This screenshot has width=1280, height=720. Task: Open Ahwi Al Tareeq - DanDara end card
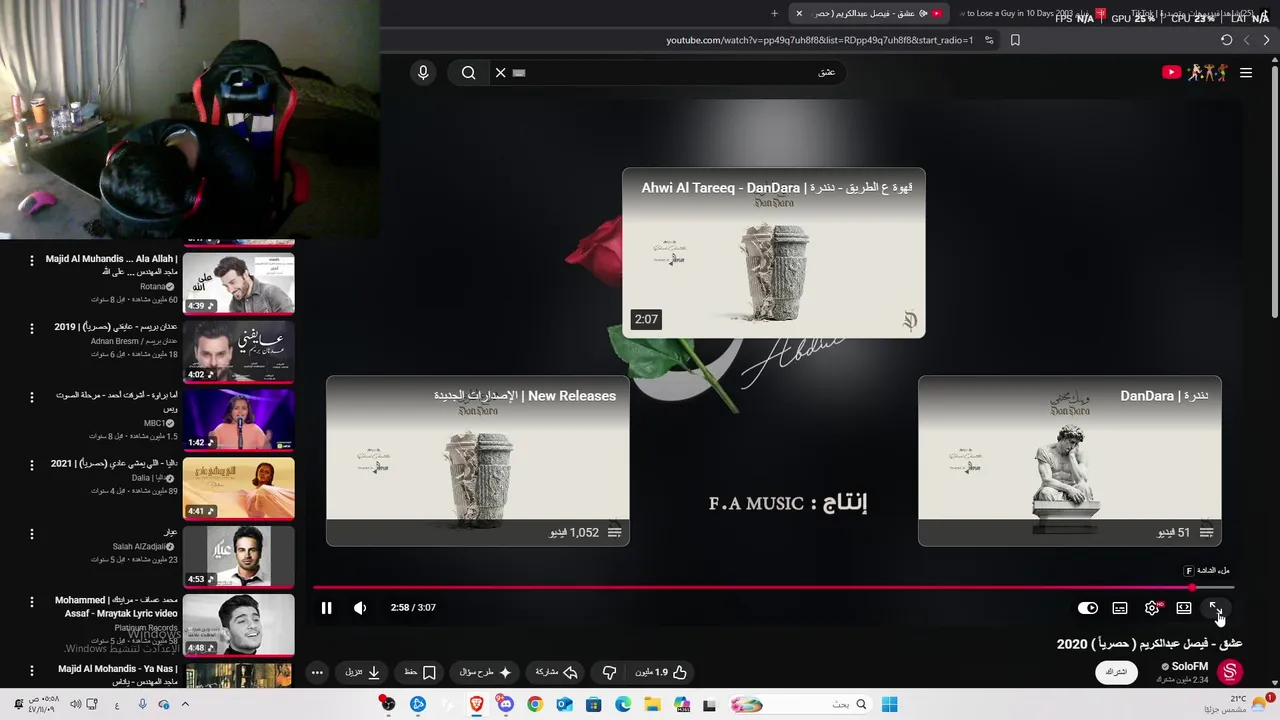point(774,253)
